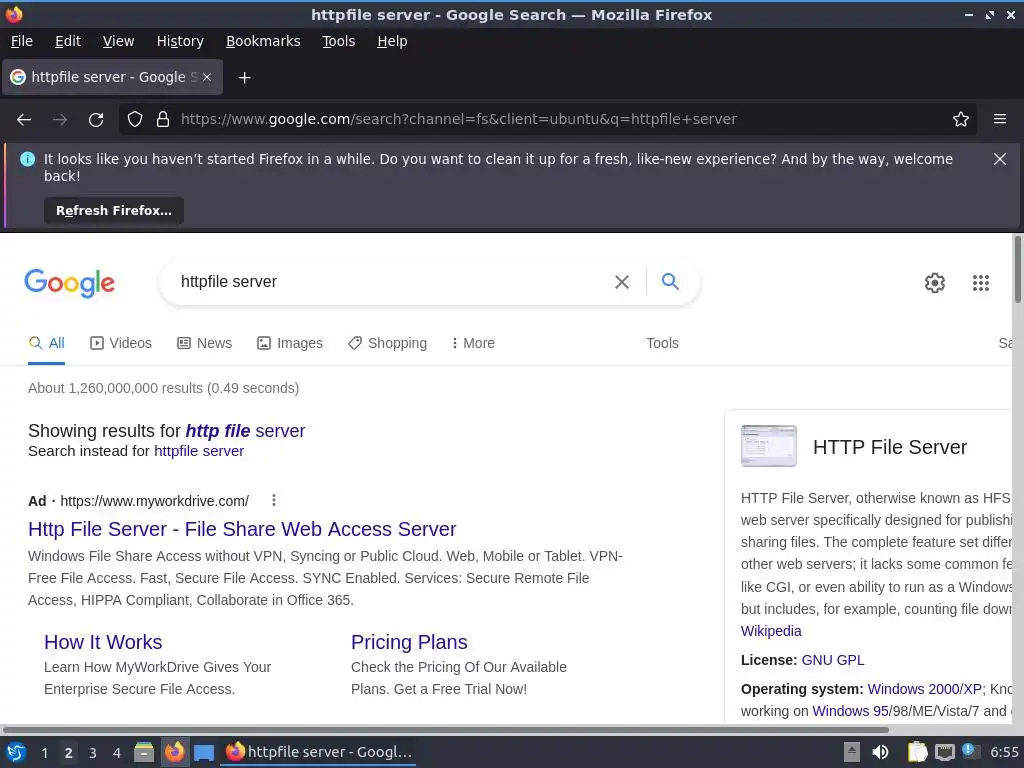The width and height of the screenshot is (1024, 768).
Task: Open the clipboard manager tray icon
Action: [917, 752]
